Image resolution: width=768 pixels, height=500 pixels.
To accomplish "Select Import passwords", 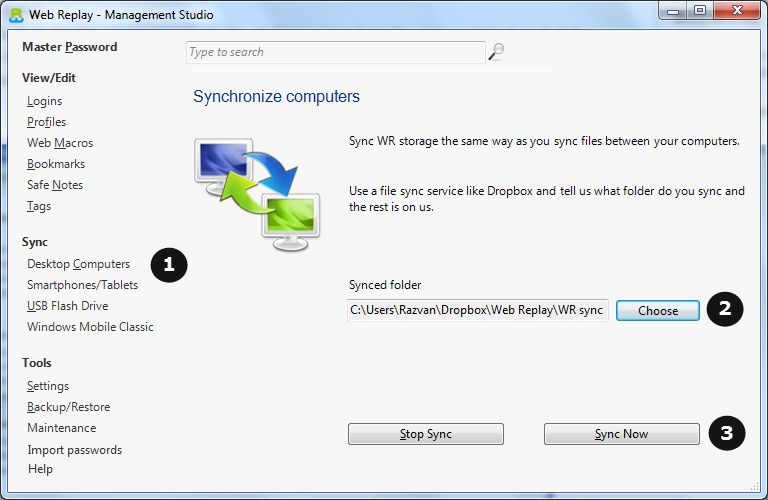I will [x=74, y=450].
